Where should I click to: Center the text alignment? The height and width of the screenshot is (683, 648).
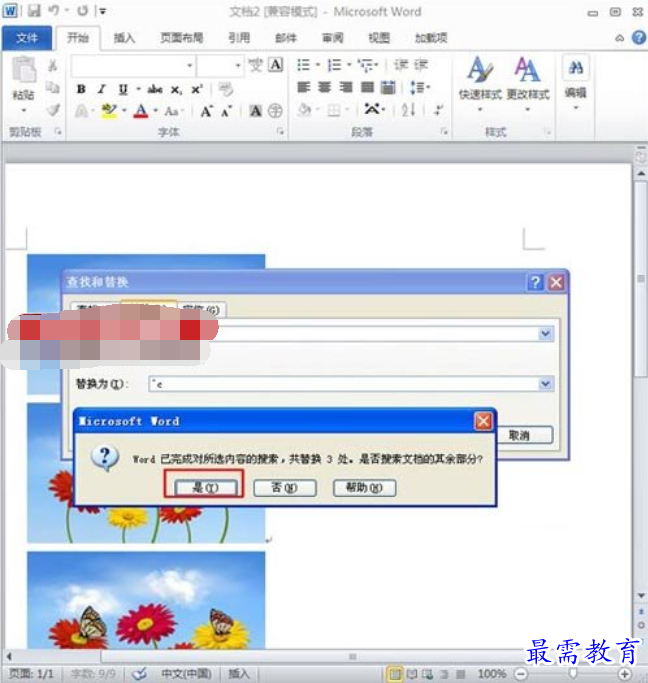[324, 88]
